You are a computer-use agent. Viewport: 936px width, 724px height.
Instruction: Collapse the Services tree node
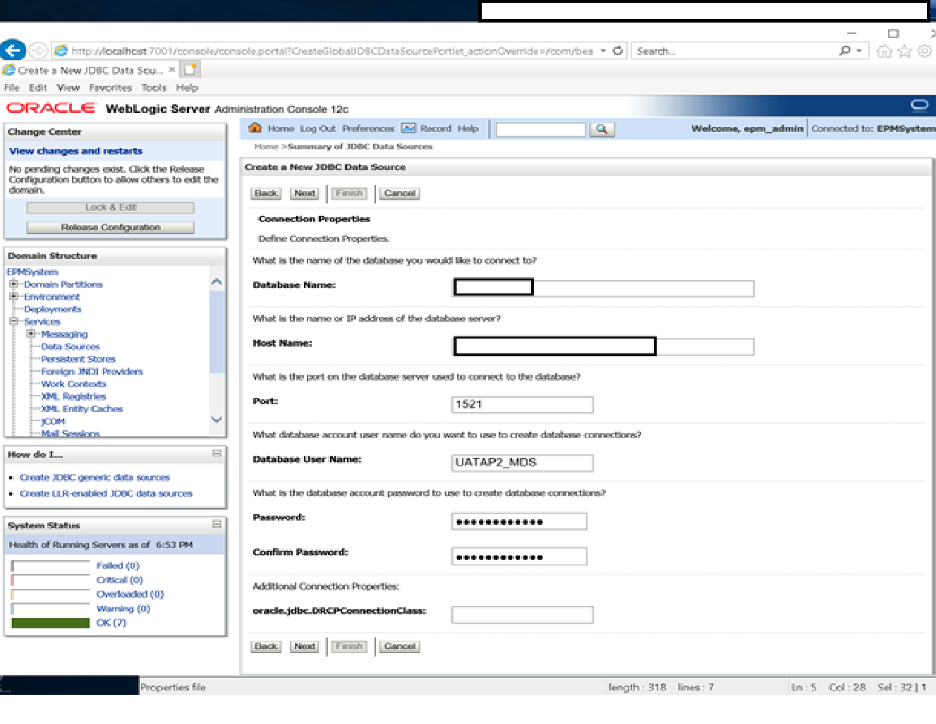14,321
